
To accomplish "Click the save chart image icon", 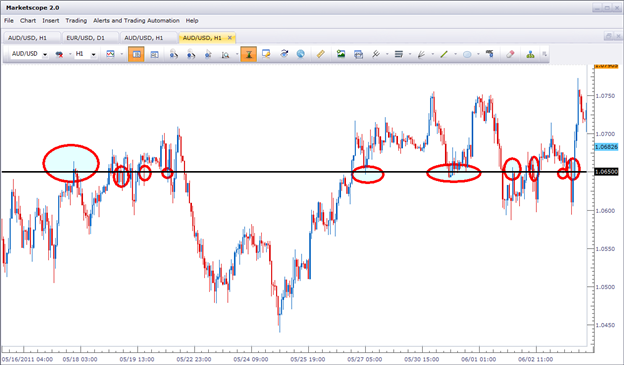I will (341, 54).
